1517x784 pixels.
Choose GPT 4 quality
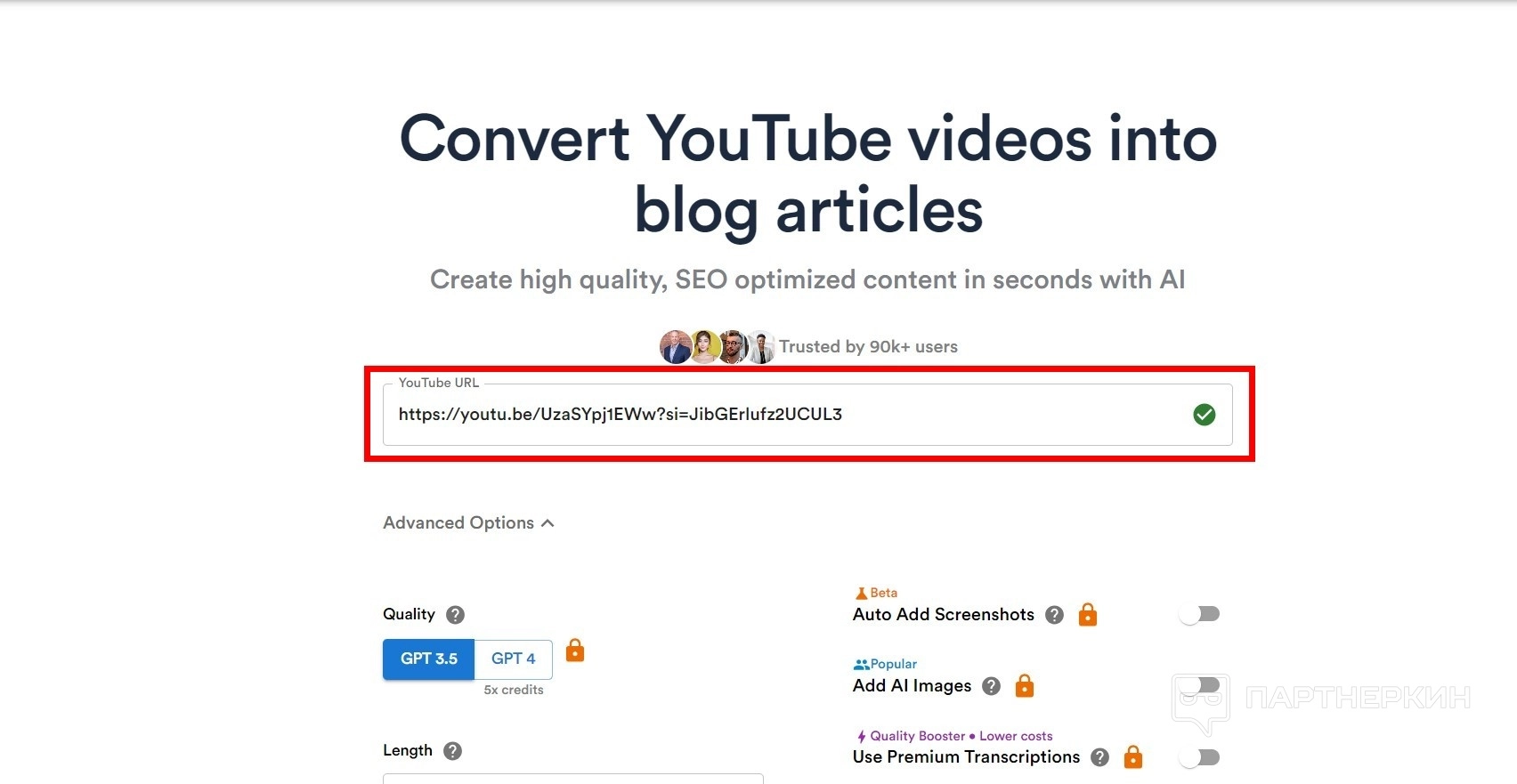click(514, 659)
